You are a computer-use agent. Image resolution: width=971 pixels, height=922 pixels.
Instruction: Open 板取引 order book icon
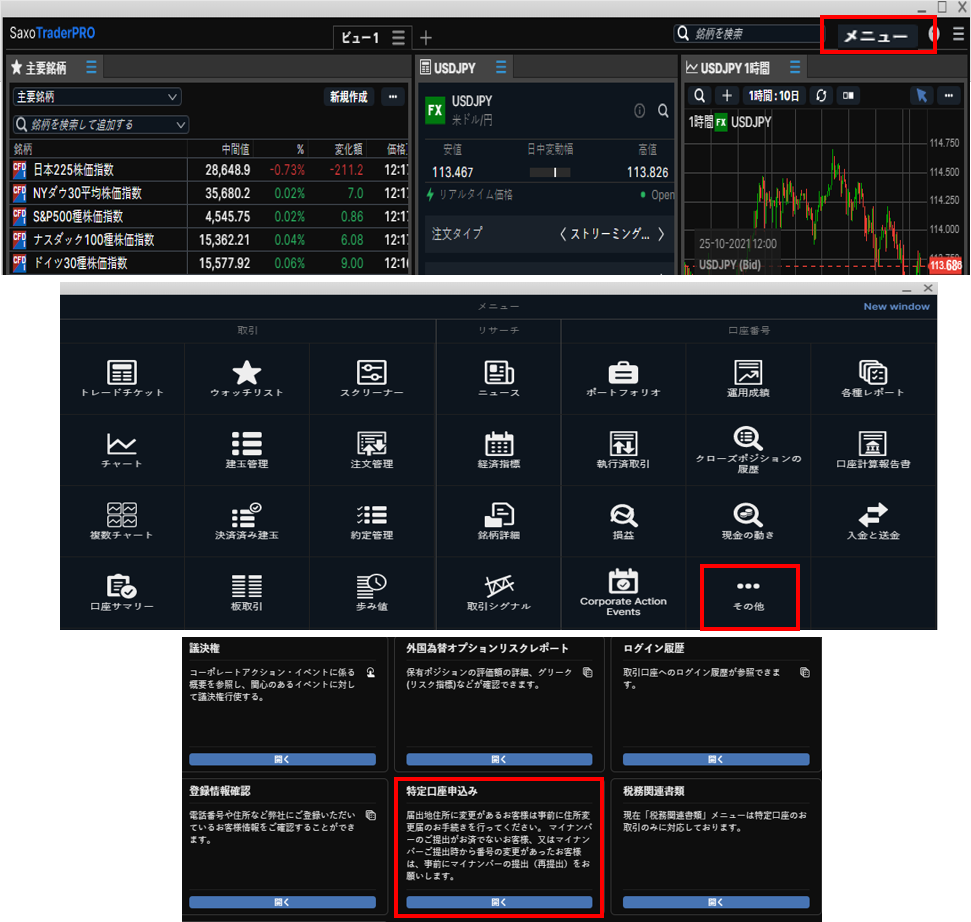click(246, 592)
